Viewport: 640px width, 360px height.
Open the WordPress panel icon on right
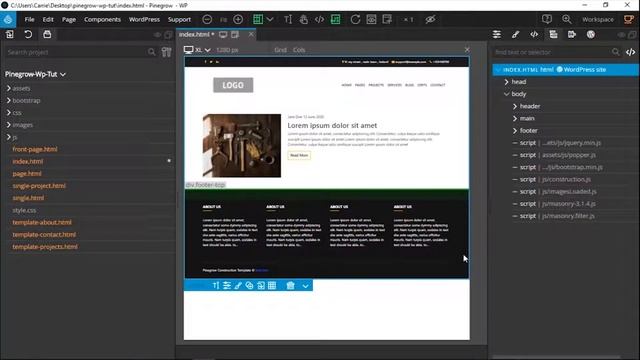click(x=591, y=35)
